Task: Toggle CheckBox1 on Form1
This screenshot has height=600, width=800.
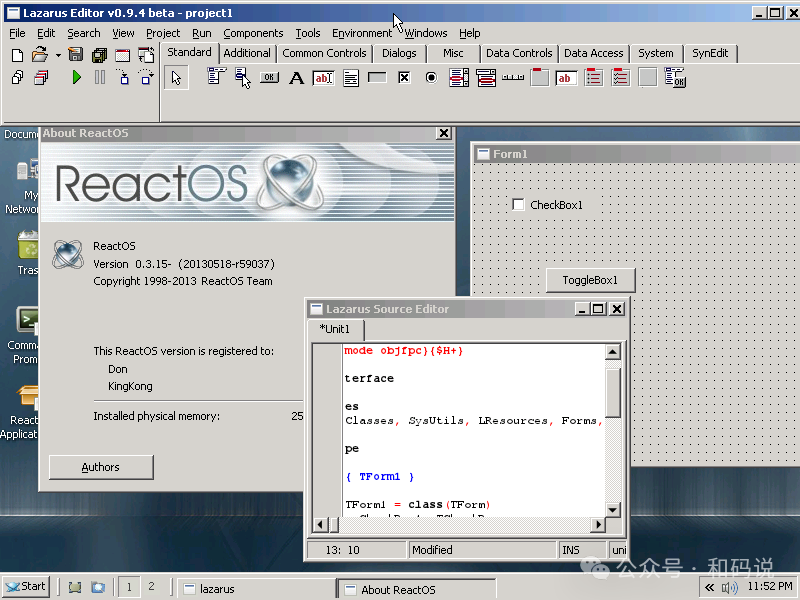Action: pyautogui.click(x=518, y=205)
